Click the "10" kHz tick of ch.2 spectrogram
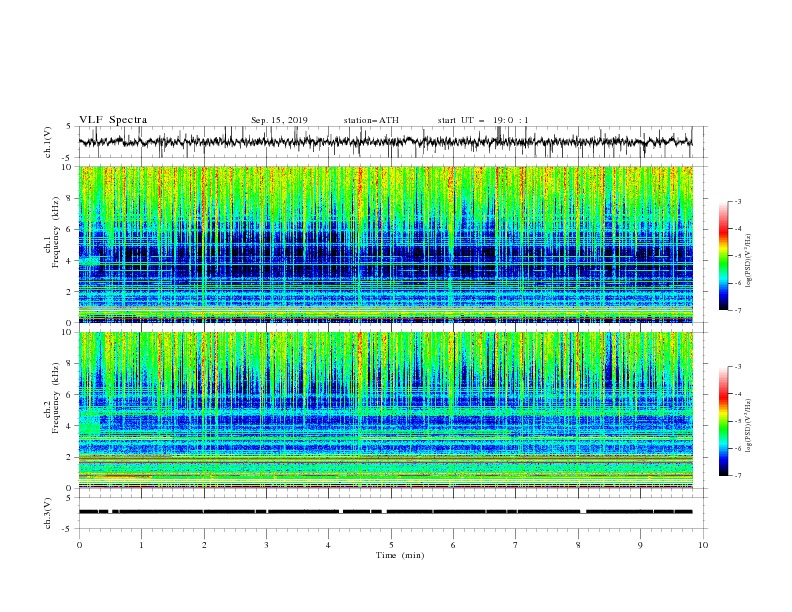The height and width of the screenshot is (612, 792). tap(69, 332)
